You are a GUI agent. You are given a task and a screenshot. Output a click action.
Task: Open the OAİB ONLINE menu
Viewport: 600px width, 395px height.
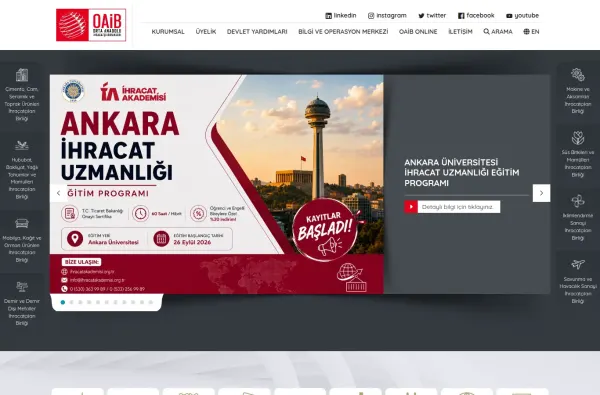[x=418, y=32]
